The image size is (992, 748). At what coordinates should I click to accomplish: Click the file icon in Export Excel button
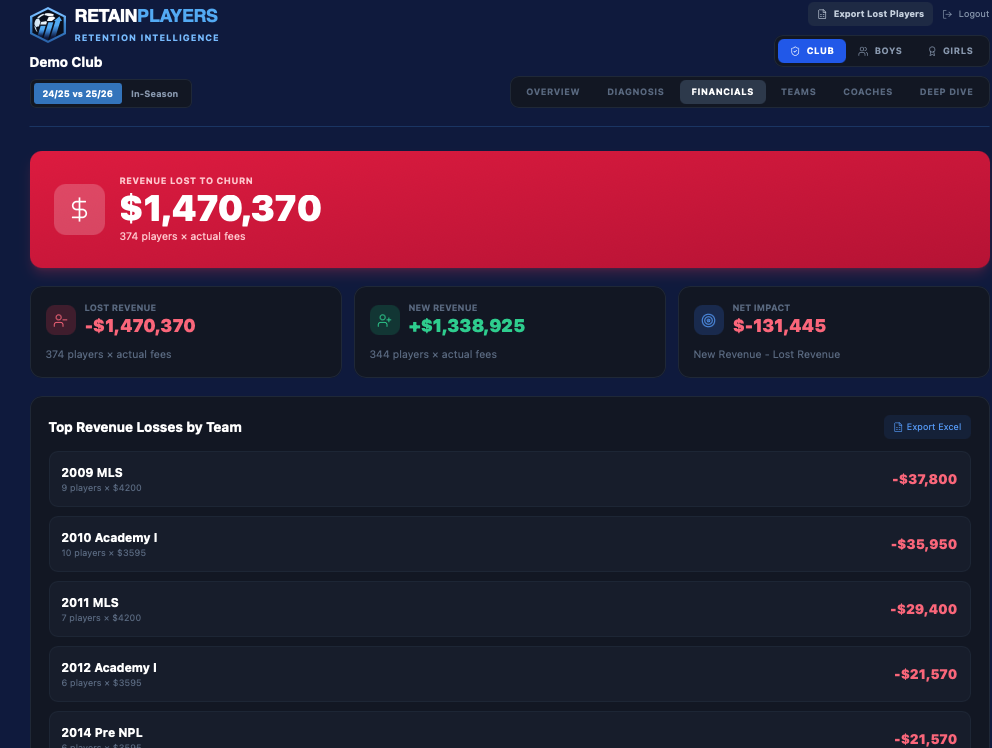click(898, 427)
